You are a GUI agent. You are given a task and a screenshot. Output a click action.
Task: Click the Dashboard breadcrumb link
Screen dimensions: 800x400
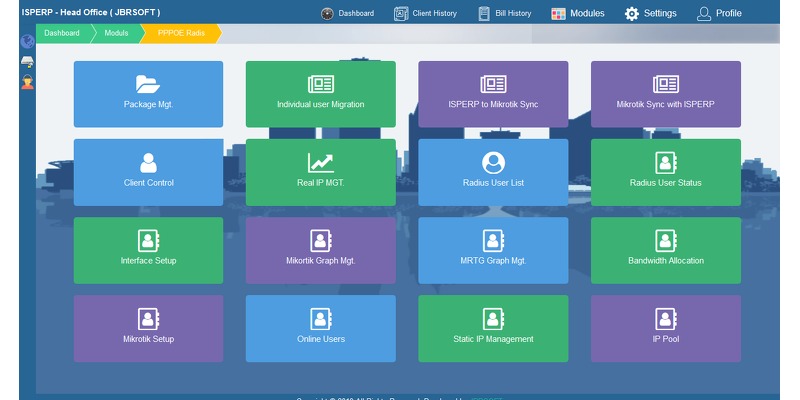tap(62, 33)
